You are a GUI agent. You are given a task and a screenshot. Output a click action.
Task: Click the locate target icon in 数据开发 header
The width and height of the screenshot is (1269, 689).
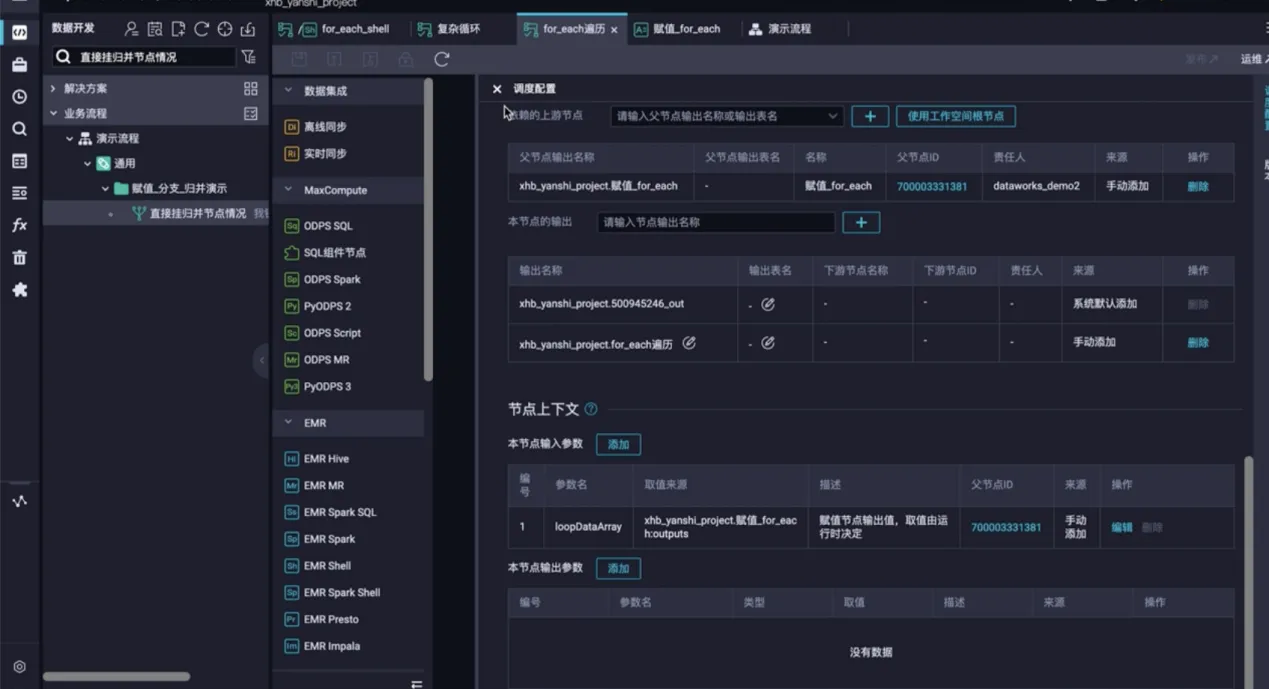click(224, 29)
